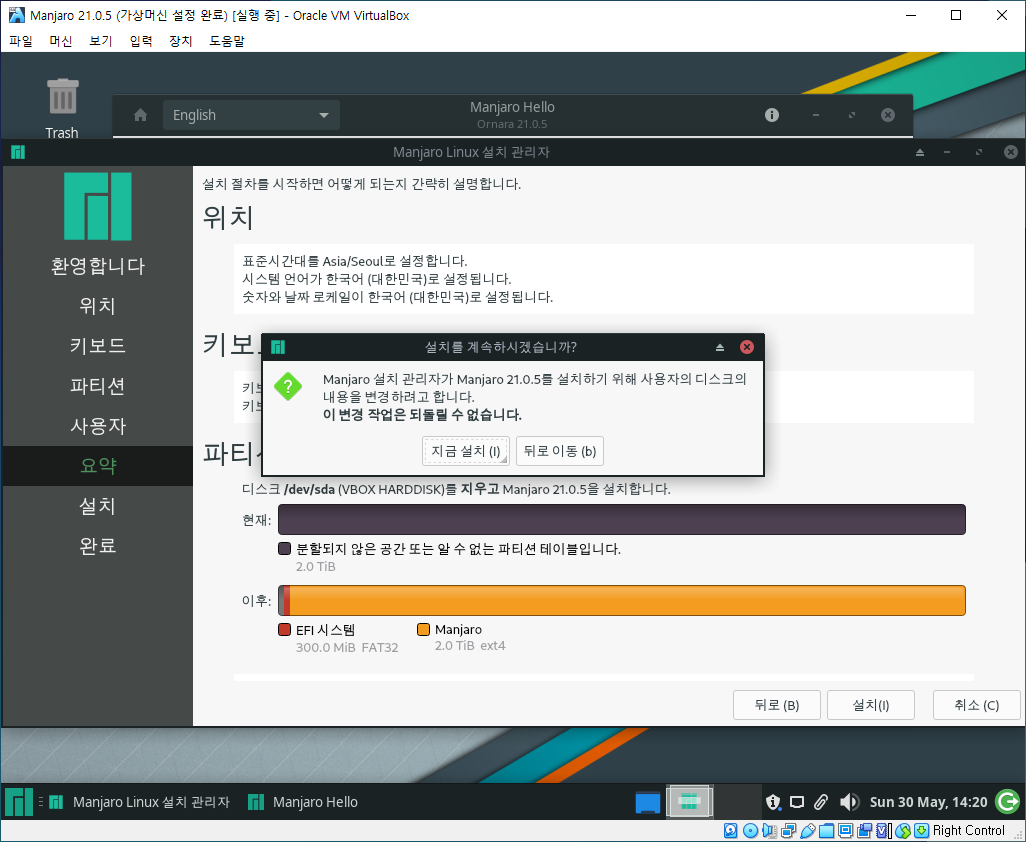The width and height of the screenshot is (1026, 842).
Task: Click the VirtualBox mouse integration status icon
Action: [x=903, y=831]
